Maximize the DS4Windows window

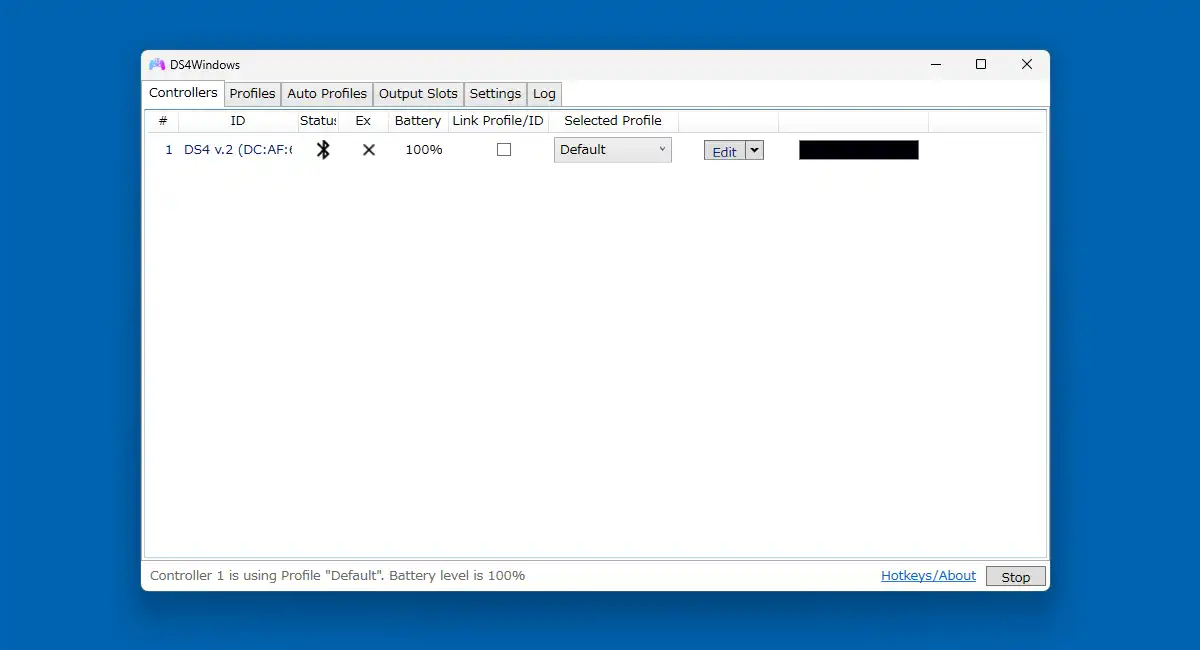tap(981, 65)
